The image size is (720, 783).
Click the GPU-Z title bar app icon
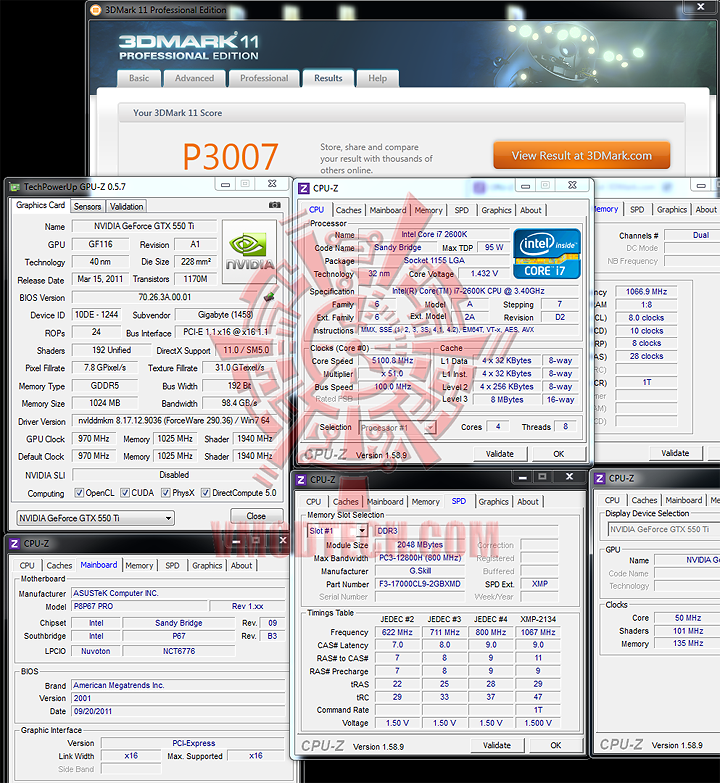[15, 187]
